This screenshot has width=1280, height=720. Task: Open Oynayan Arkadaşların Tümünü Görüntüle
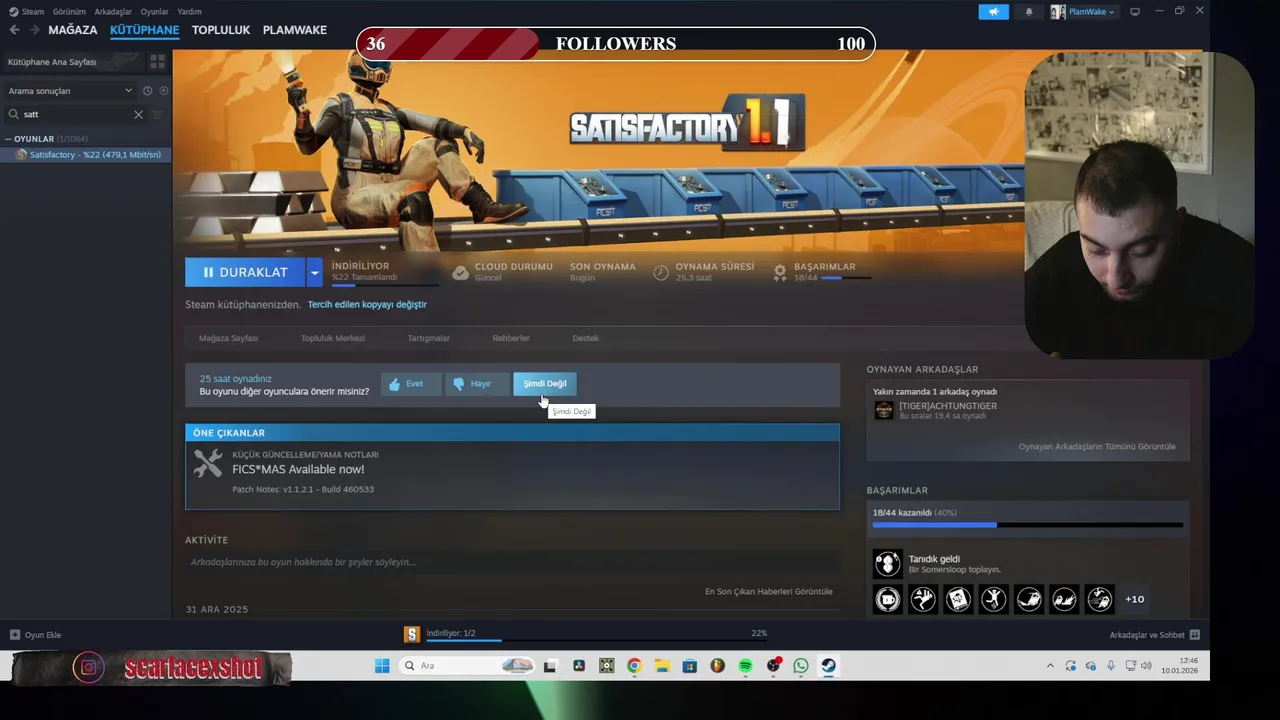click(x=1097, y=446)
